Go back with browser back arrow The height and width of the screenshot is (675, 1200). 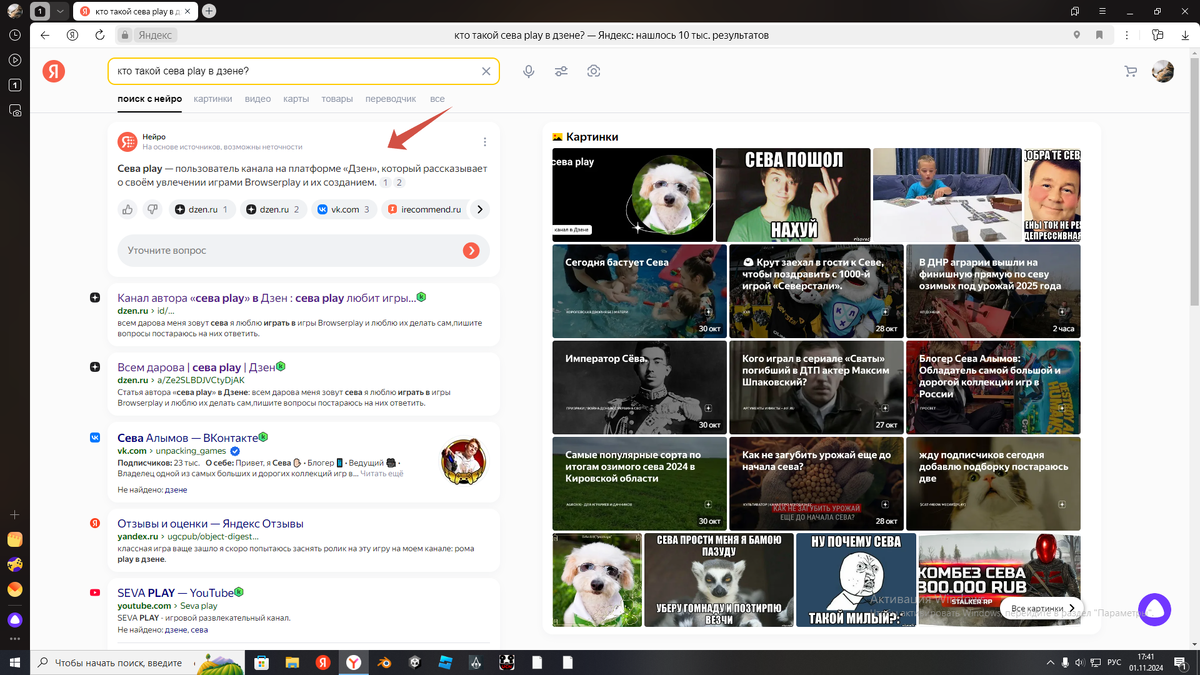(45, 35)
